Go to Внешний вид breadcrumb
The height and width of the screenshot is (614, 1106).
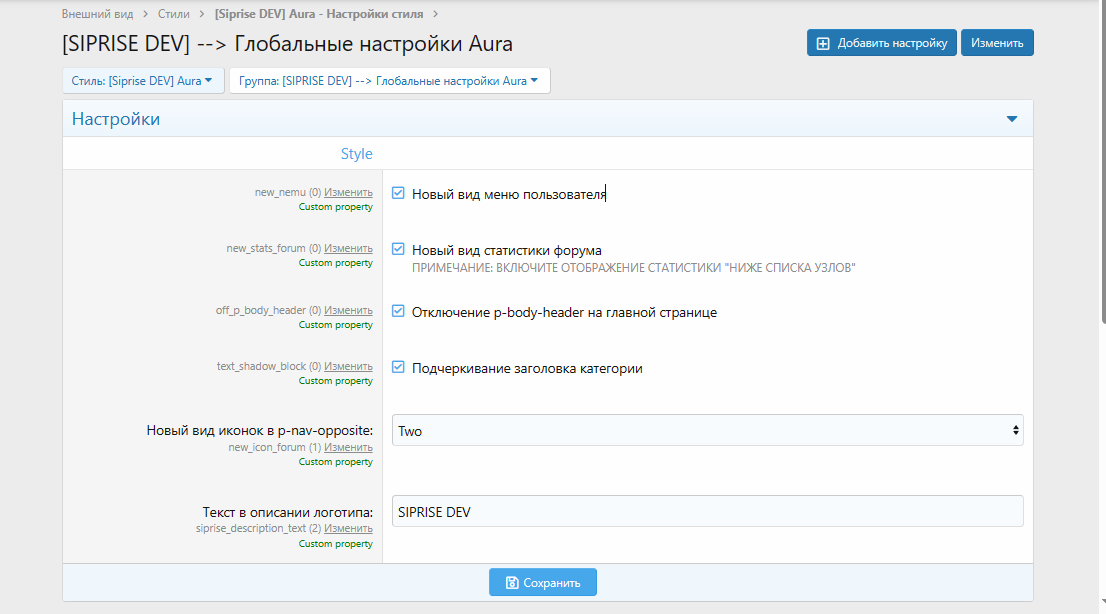point(97,14)
